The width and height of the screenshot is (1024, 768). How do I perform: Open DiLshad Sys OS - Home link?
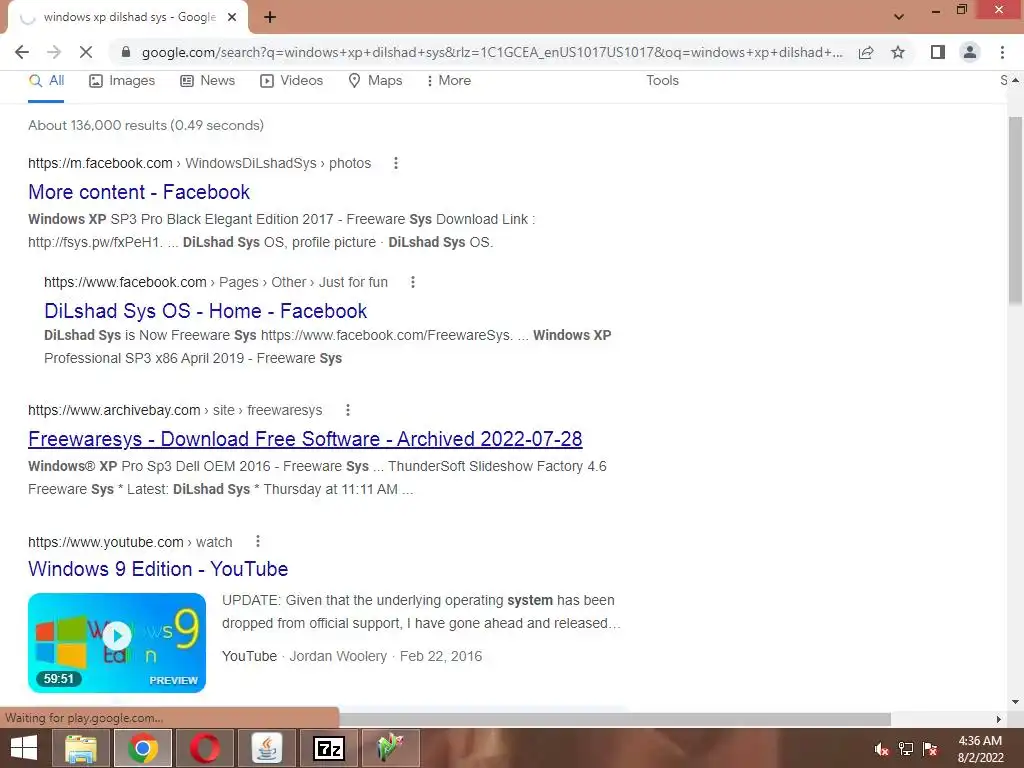(206, 311)
